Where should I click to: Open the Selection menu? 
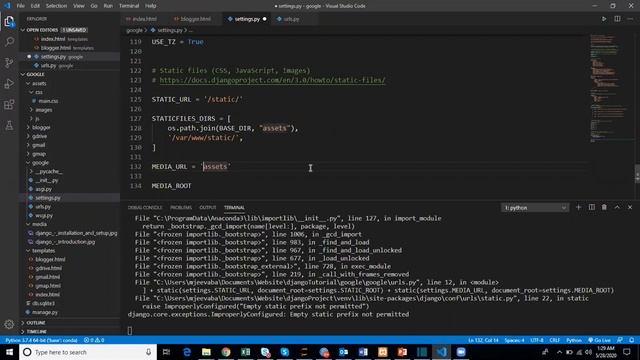pyautogui.click(x=56, y=6)
